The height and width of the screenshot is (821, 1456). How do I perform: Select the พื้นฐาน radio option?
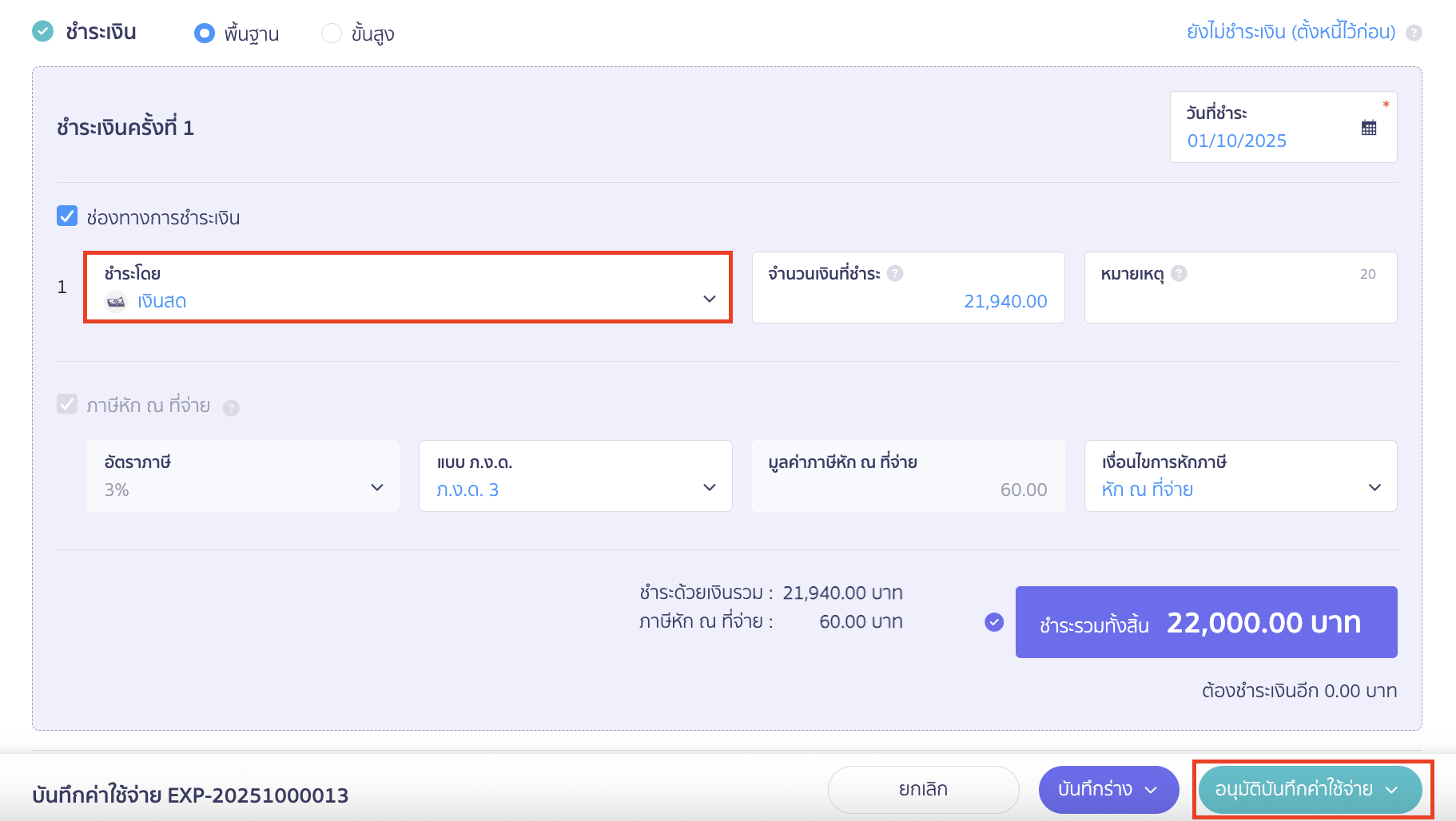(205, 34)
